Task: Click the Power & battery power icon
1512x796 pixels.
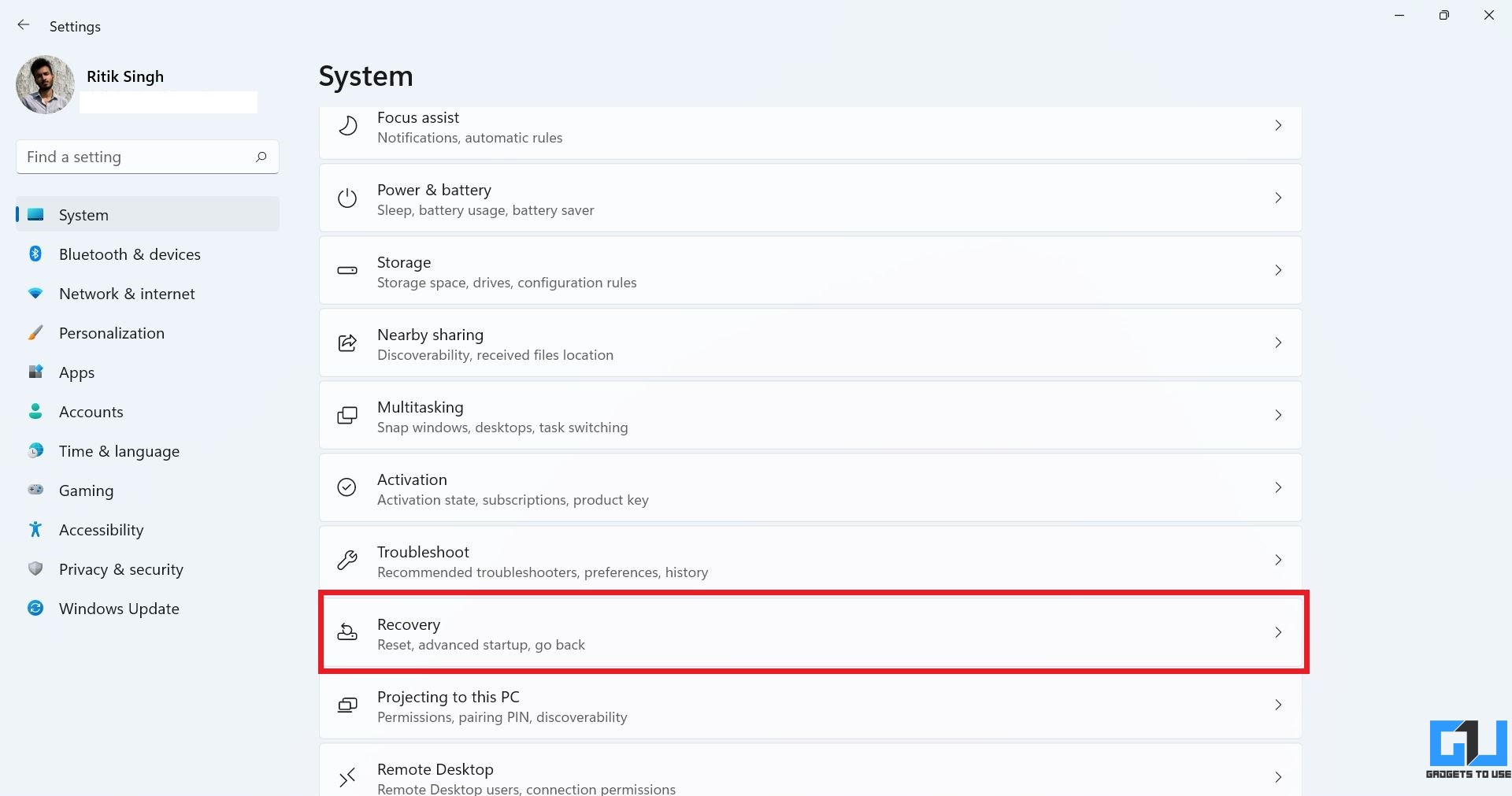Action: click(x=347, y=198)
